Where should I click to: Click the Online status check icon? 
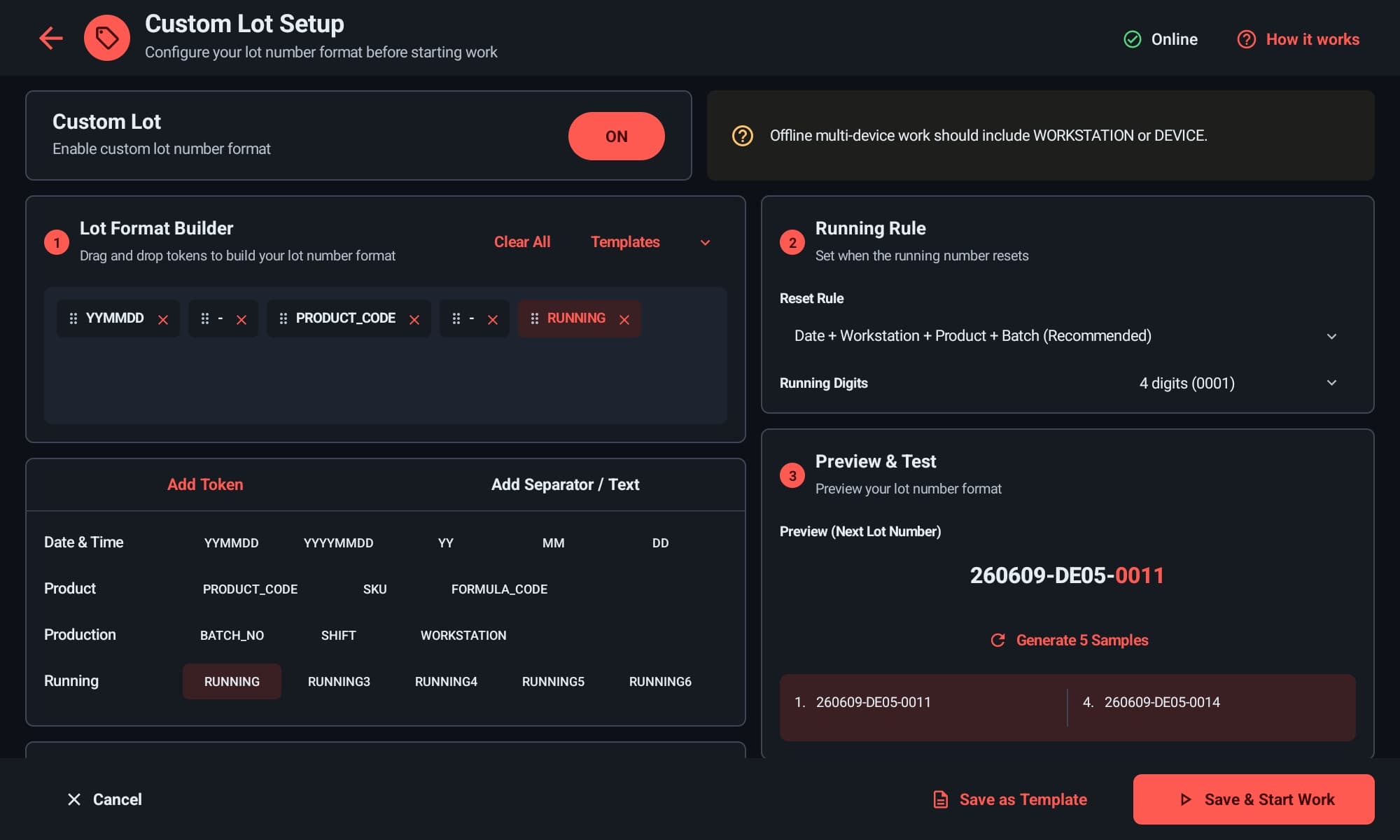point(1132,39)
